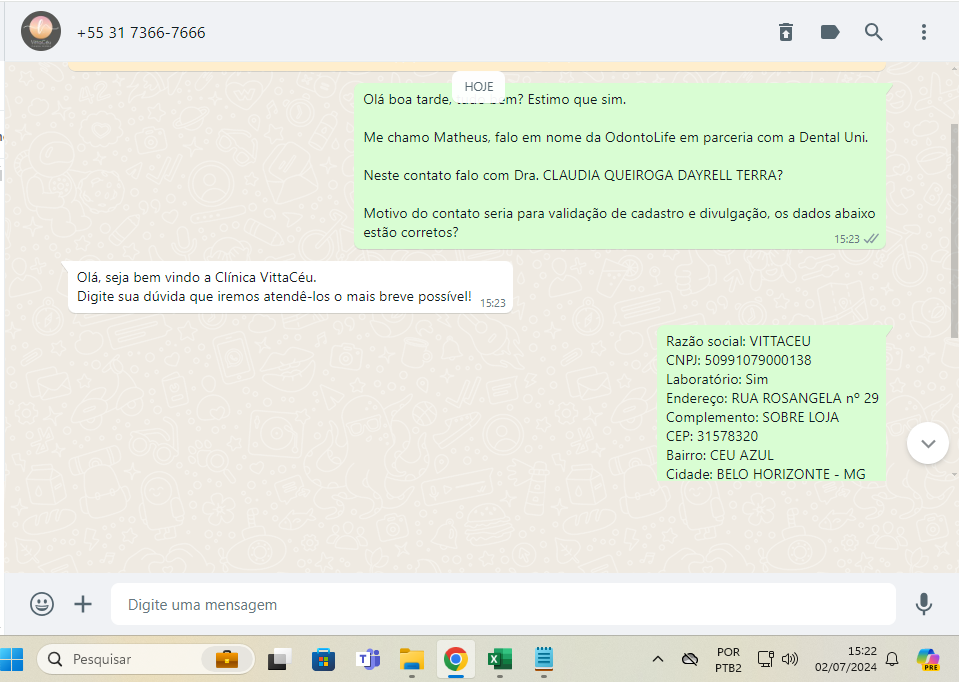This screenshot has height=682, width=959.
Task: Click the chat vertical scrollbar
Action: point(954,230)
